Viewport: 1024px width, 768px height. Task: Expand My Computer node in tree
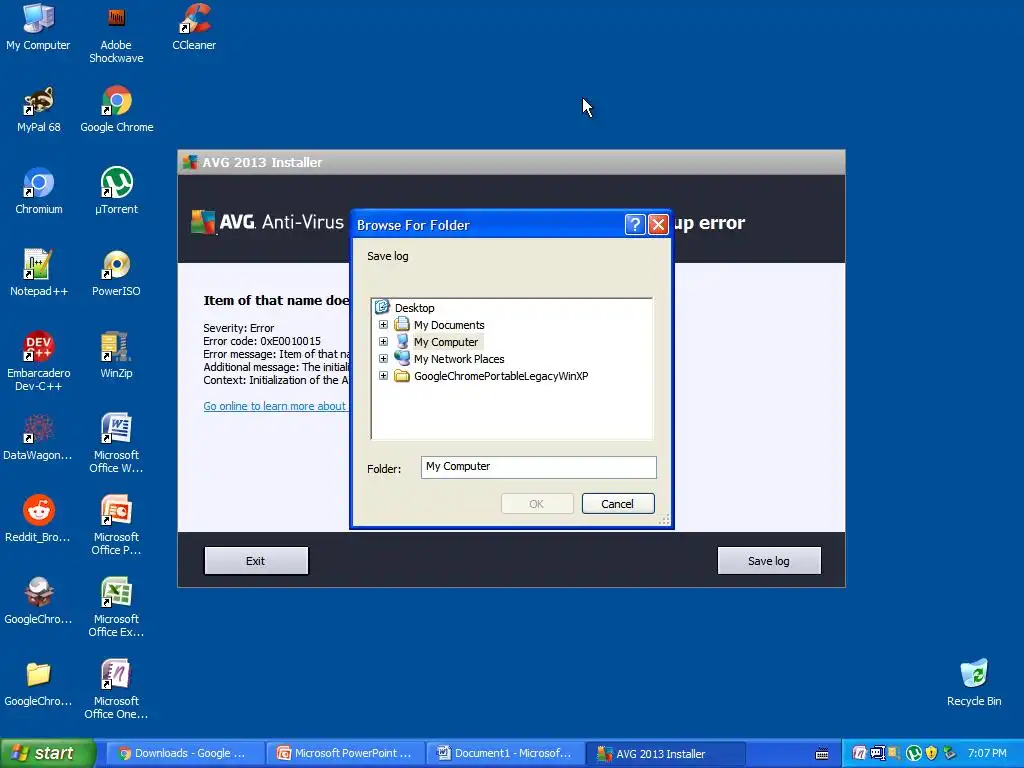tap(383, 342)
